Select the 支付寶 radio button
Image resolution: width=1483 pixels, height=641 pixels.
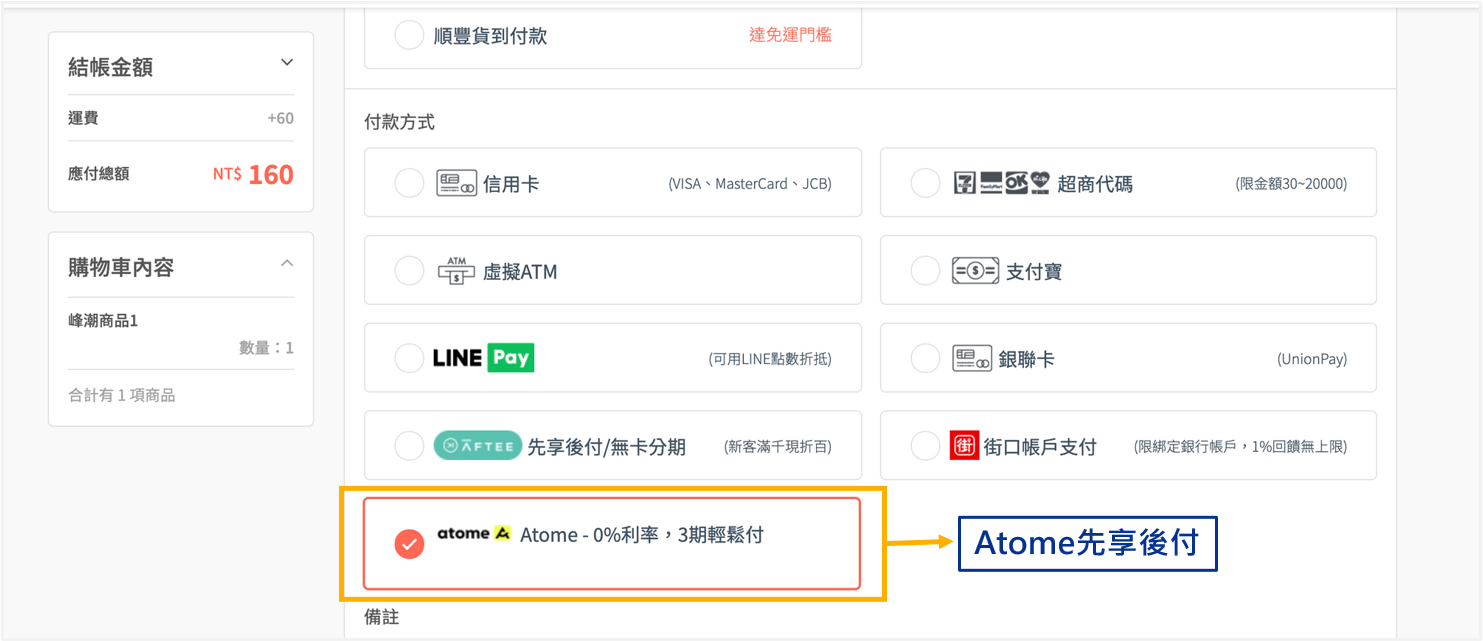(x=925, y=271)
